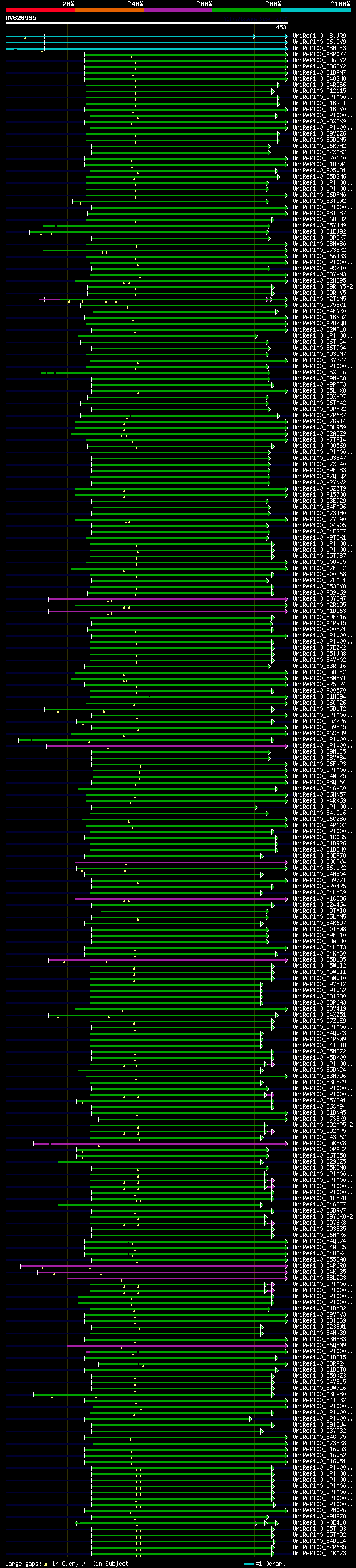Select label UniRef100_B7P6S7
The image size is (356, 1568).
(319, 415)
